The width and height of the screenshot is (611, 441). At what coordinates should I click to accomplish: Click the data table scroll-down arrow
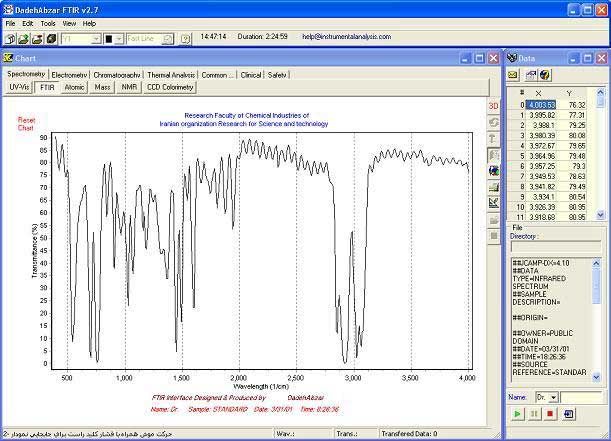(600, 215)
